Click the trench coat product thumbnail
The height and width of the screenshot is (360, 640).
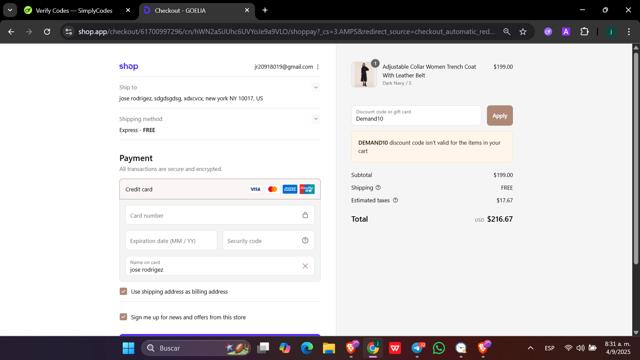364,74
